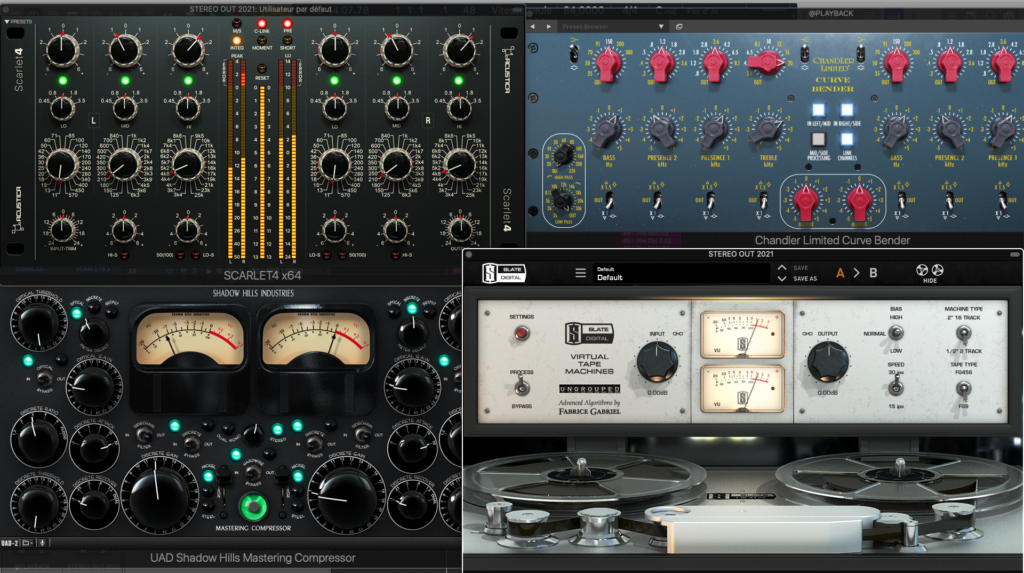Screen dimensions: 1024x573
Task: Open the Default preset field in Slate plugin
Action: pos(681,273)
